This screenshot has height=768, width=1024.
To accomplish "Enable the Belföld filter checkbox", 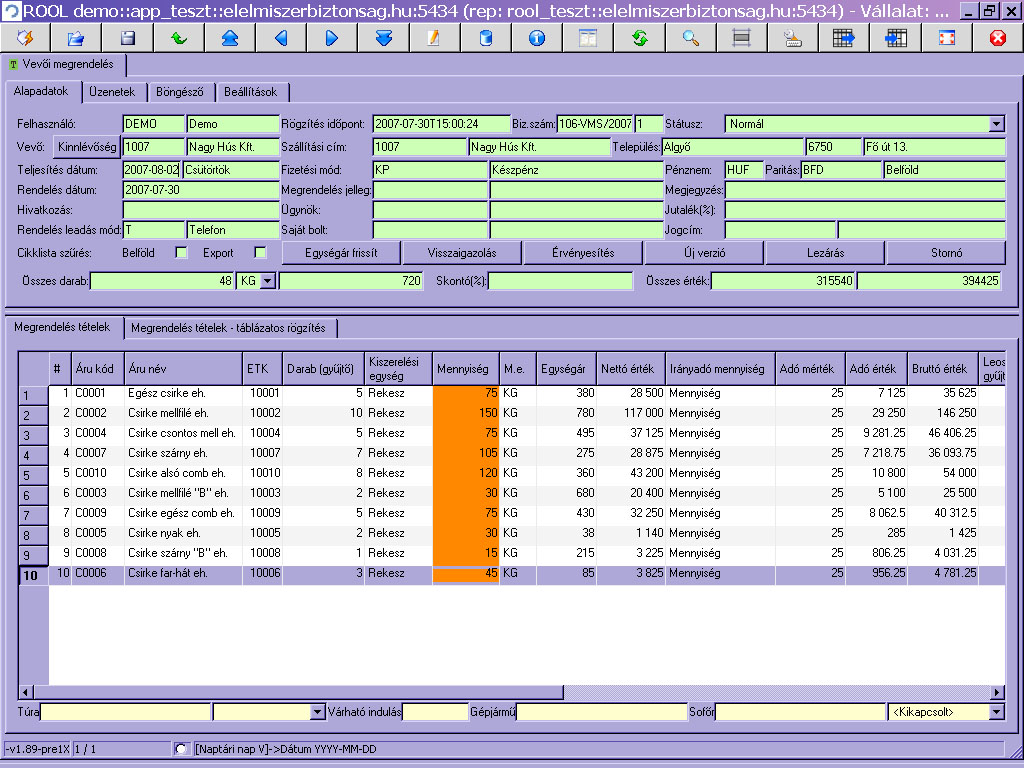I will coord(181,253).
